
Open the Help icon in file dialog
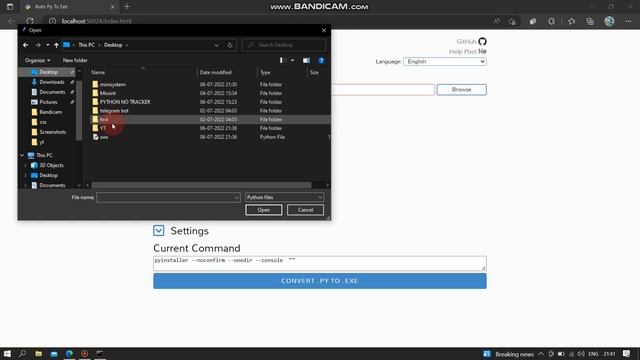pos(321,60)
